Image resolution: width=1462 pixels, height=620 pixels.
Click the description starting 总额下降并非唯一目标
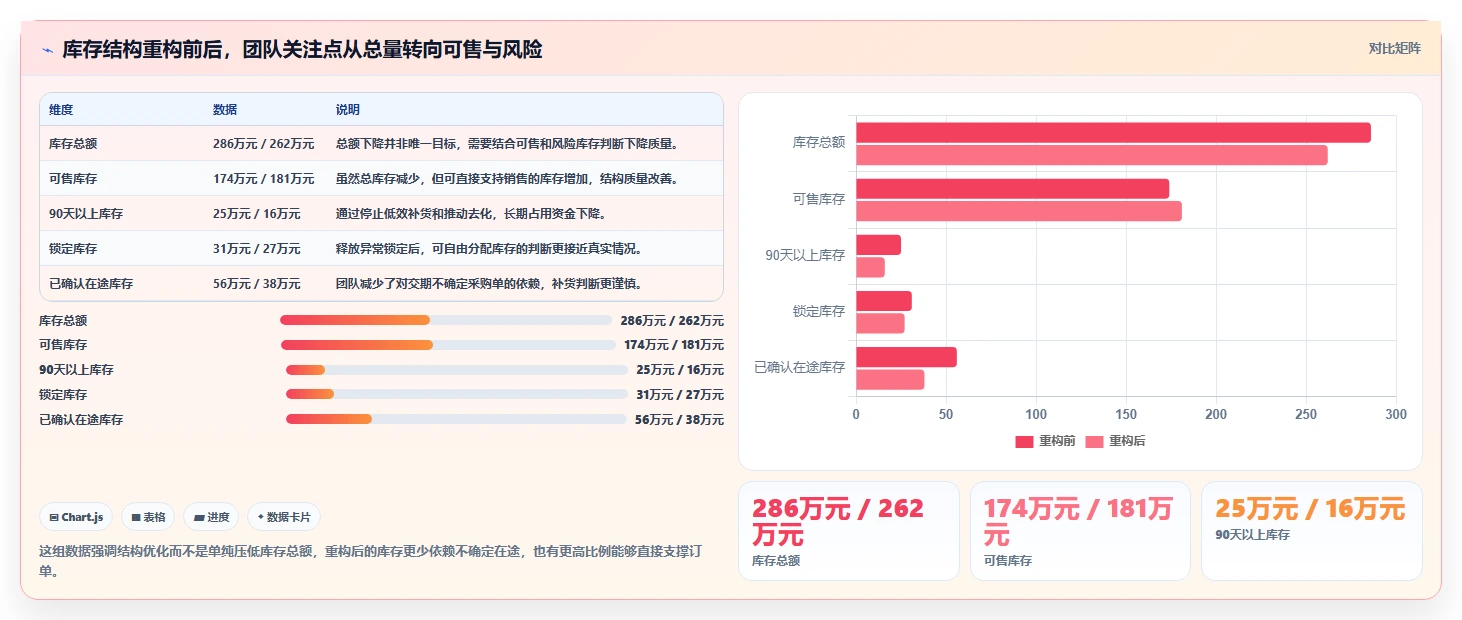pyautogui.click(x=508, y=144)
